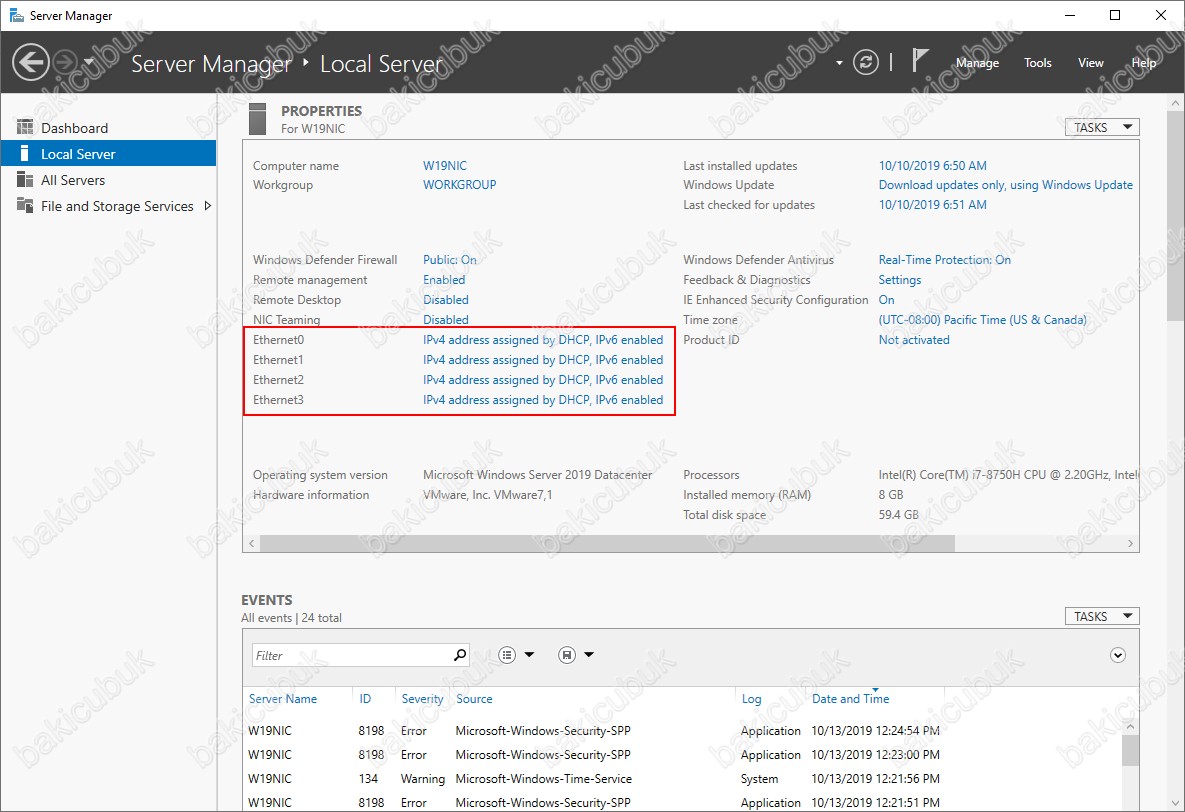Open the notifications flag icon

pos(919,61)
